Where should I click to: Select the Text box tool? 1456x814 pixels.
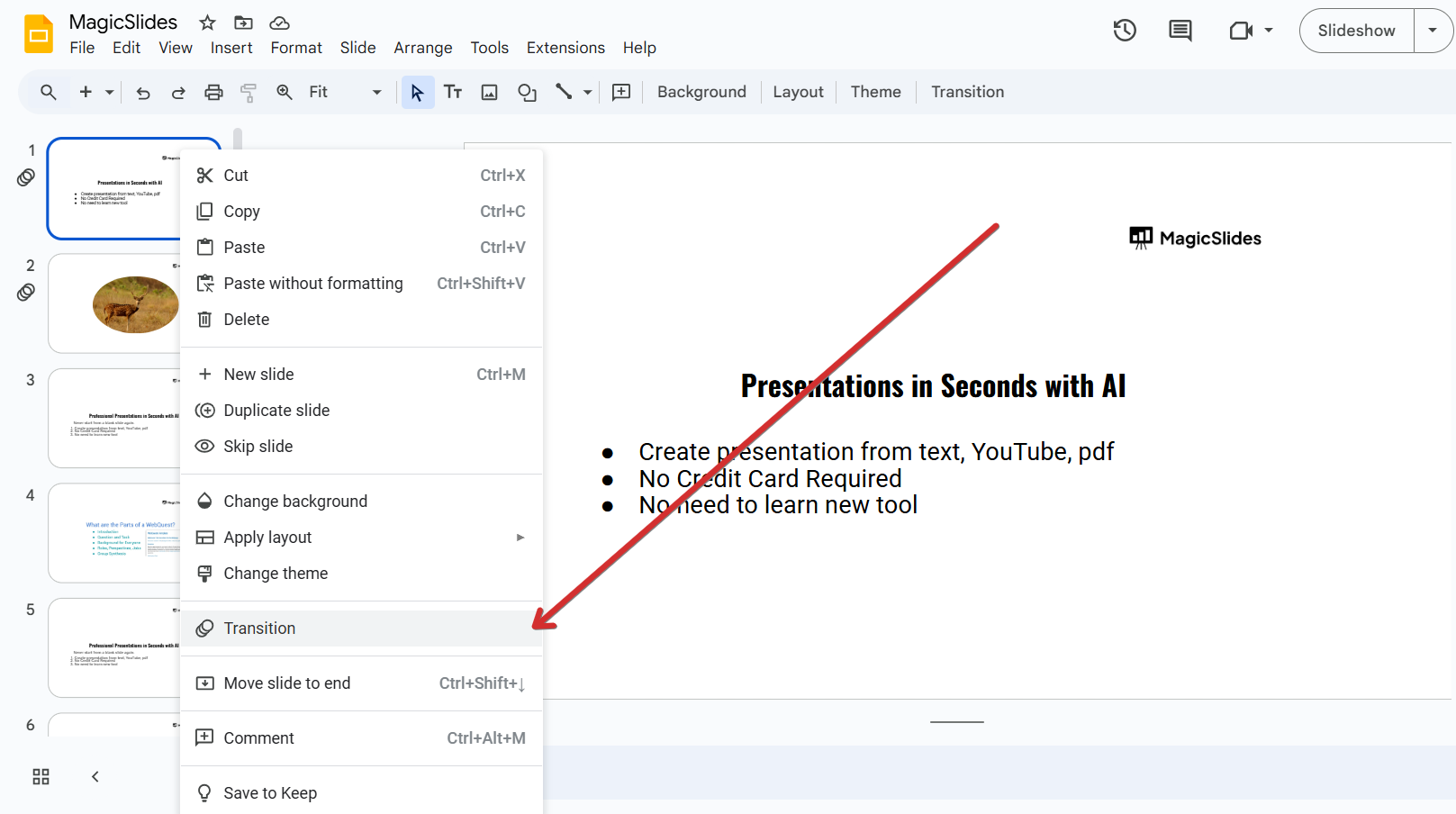(453, 92)
